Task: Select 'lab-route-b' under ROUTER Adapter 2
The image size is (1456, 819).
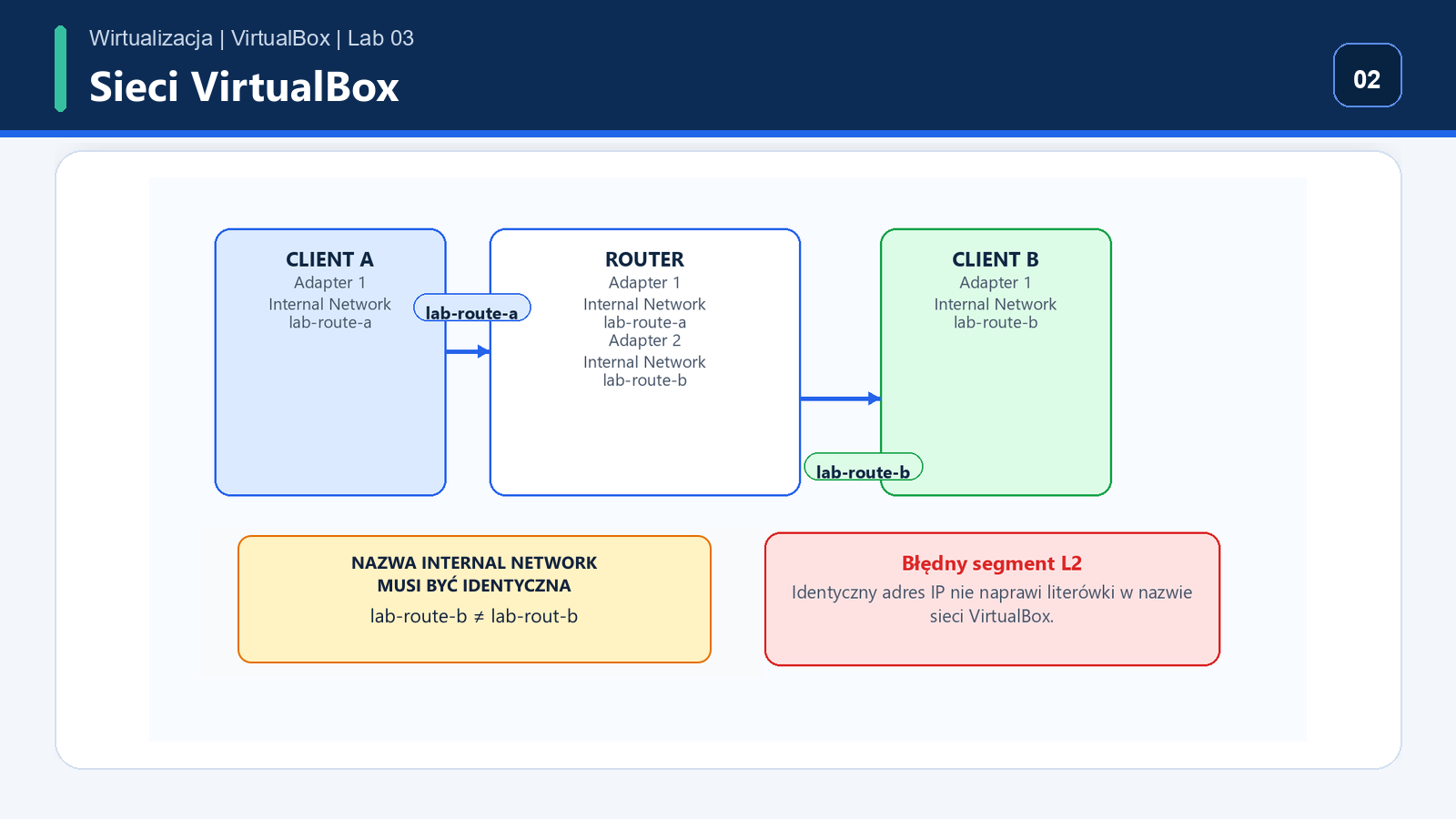Action: click(x=644, y=380)
